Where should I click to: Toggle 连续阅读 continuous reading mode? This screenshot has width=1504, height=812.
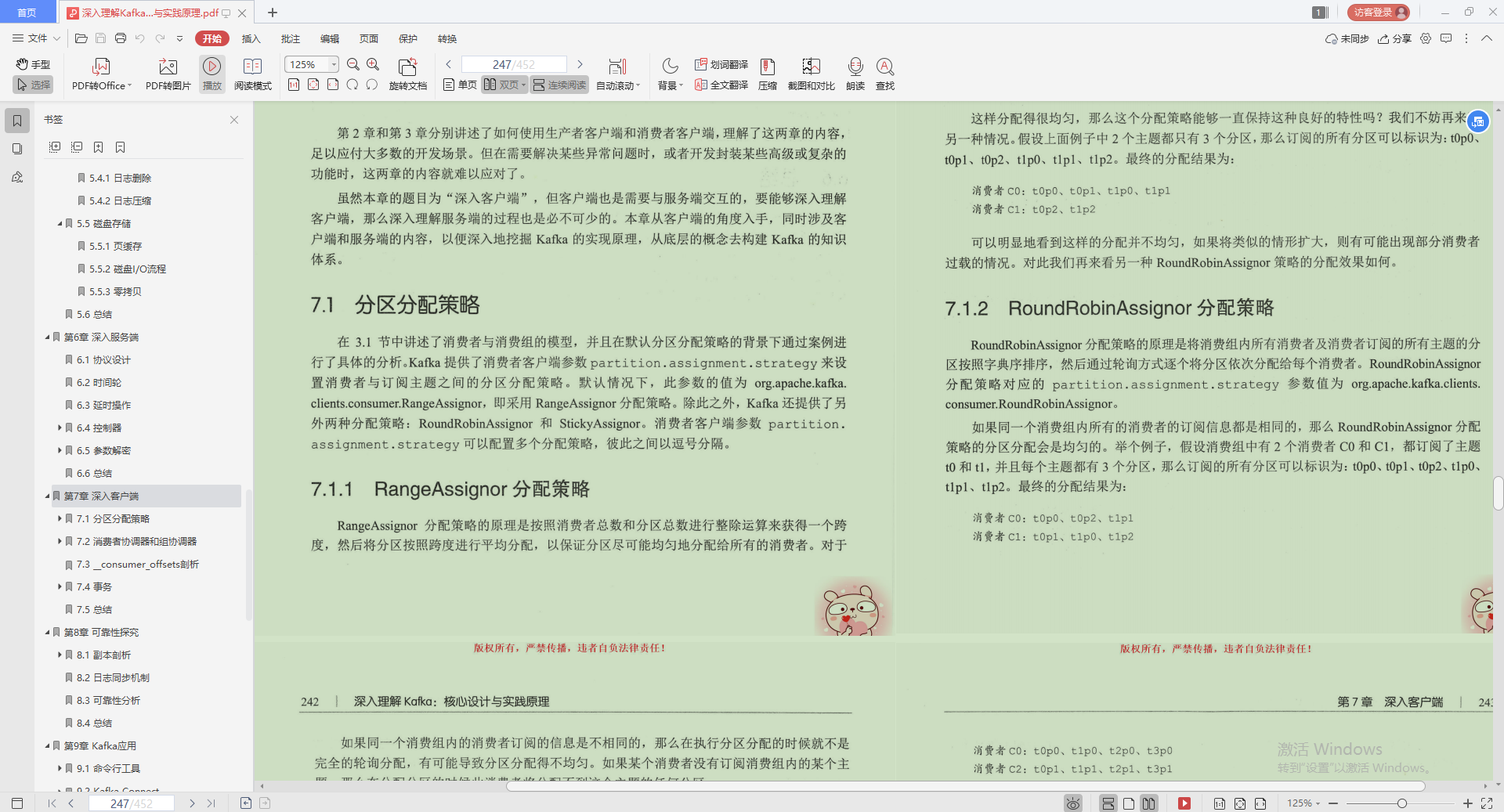(x=559, y=85)
